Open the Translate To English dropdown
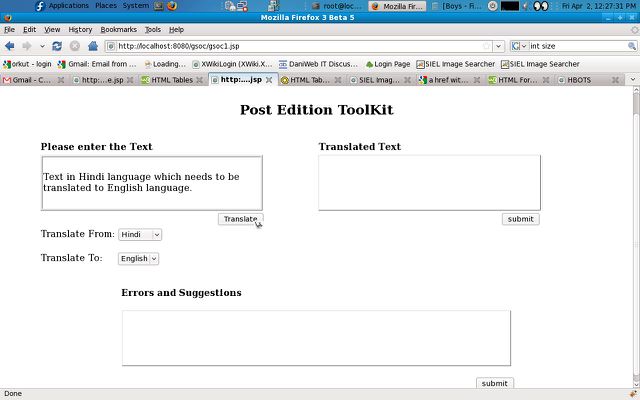Screen dimensions: 640x400 [138, 258]
